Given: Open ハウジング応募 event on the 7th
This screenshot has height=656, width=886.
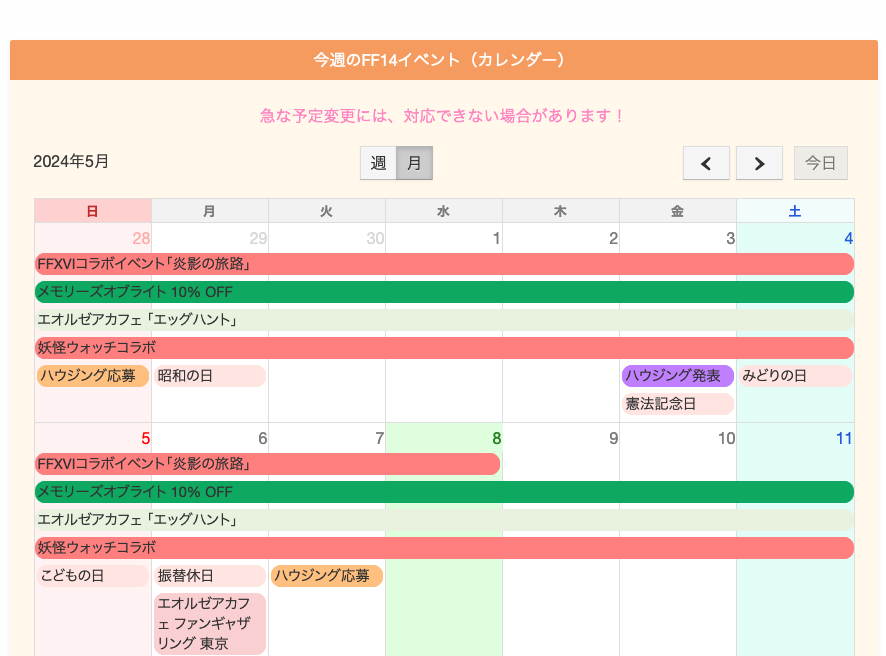Looking at the screenshot, I should point(327,576).
